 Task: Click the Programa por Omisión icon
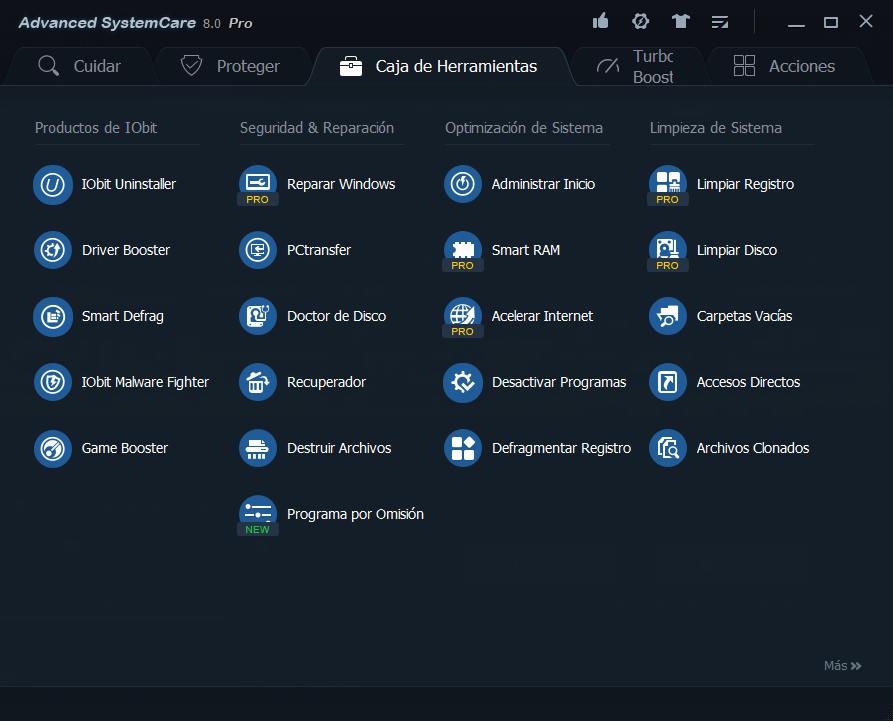pos(258,514)
